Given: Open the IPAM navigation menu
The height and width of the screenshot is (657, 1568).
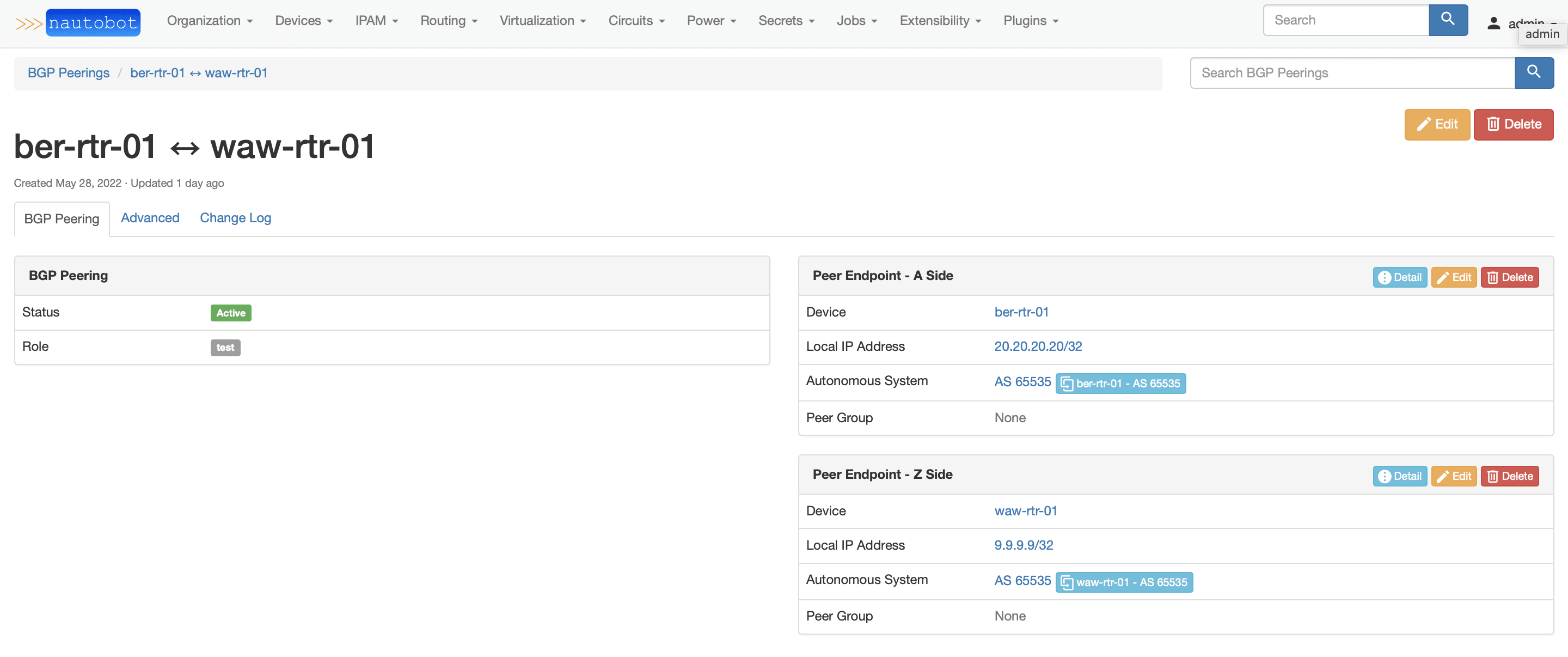Looking at the screenshot, I should (376, 21).
